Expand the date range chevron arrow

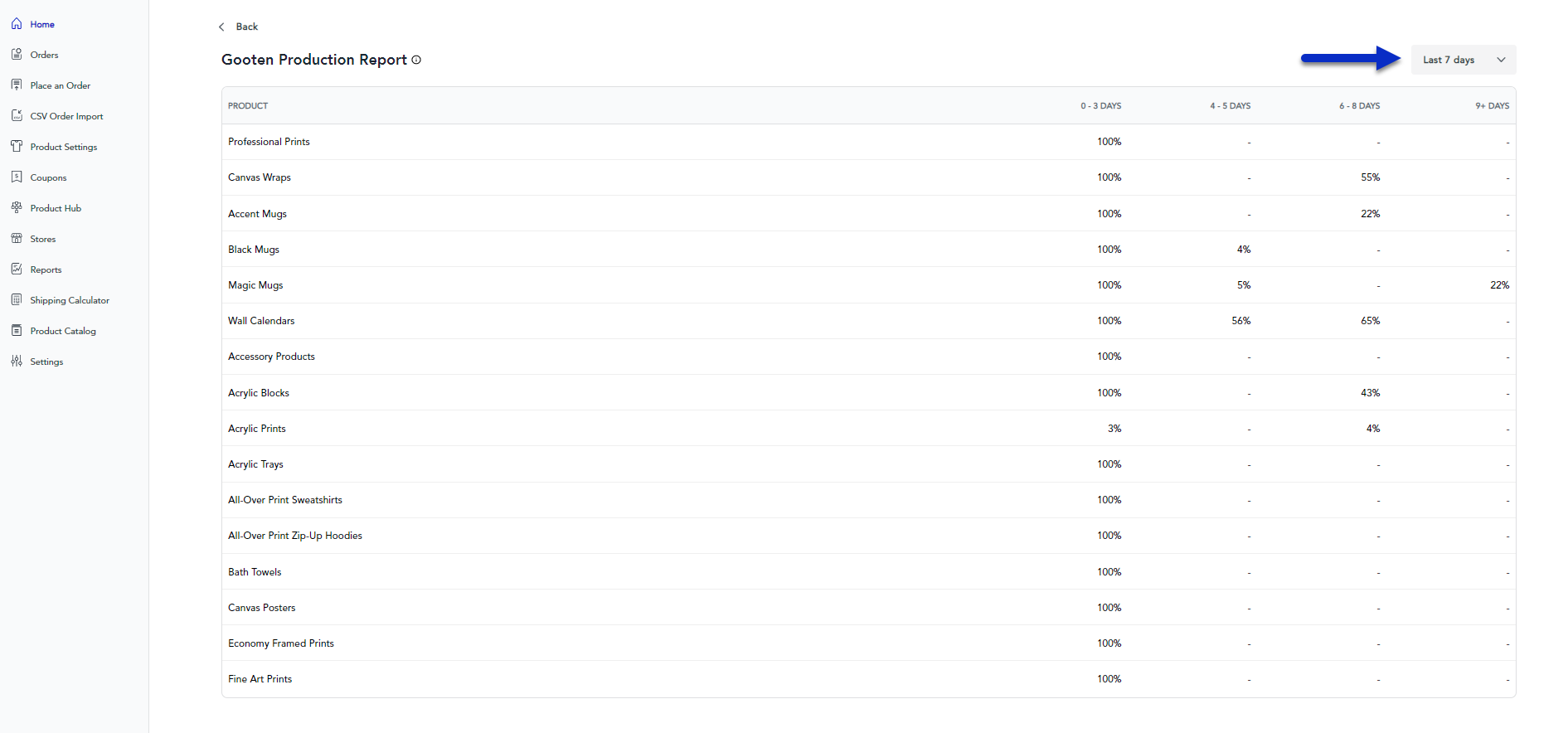point(1501,60)
